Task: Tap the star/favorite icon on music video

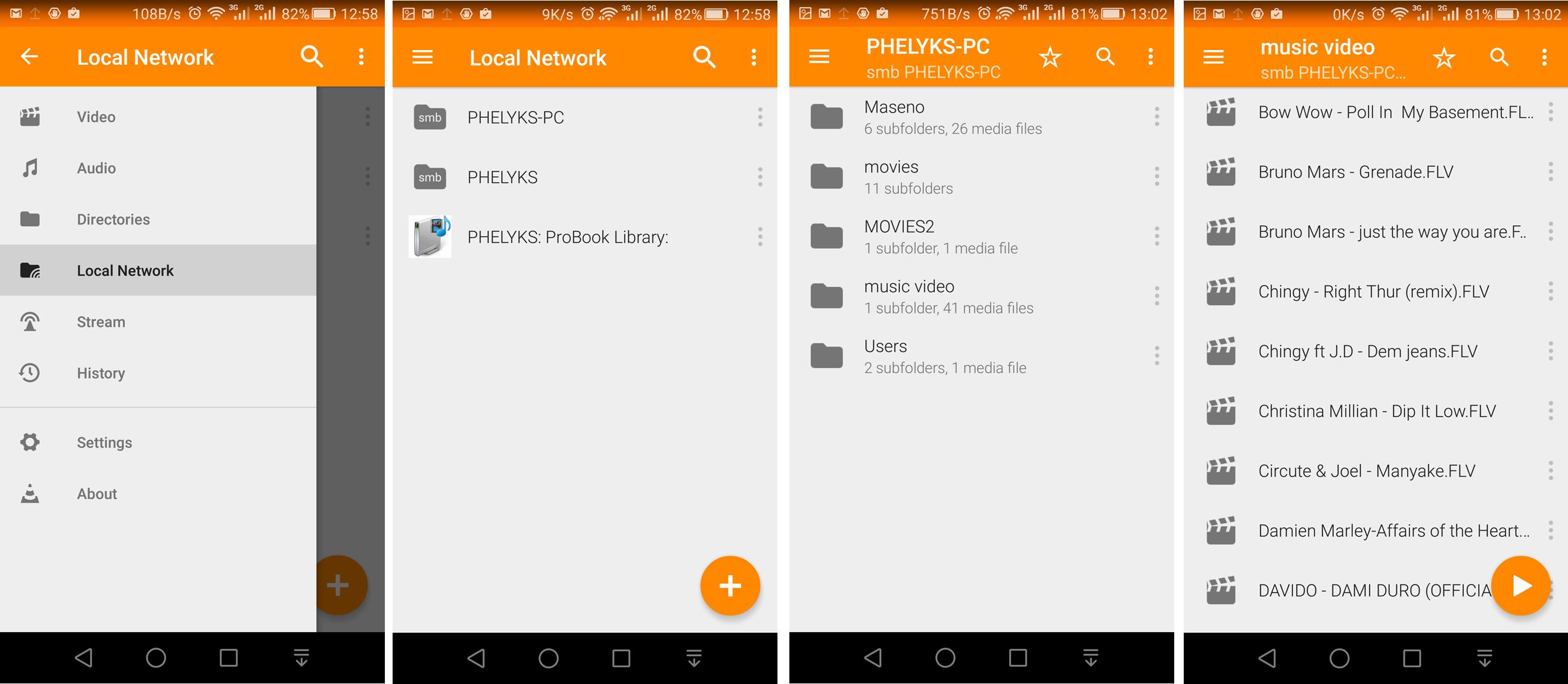Action: click(1444, 56)
